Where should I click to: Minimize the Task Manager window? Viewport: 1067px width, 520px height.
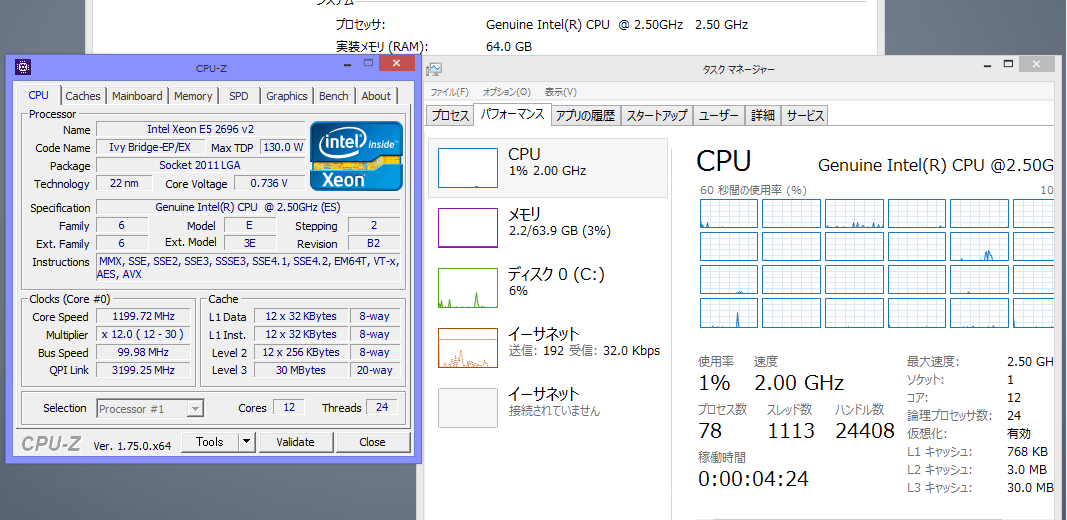click(987, 65)
